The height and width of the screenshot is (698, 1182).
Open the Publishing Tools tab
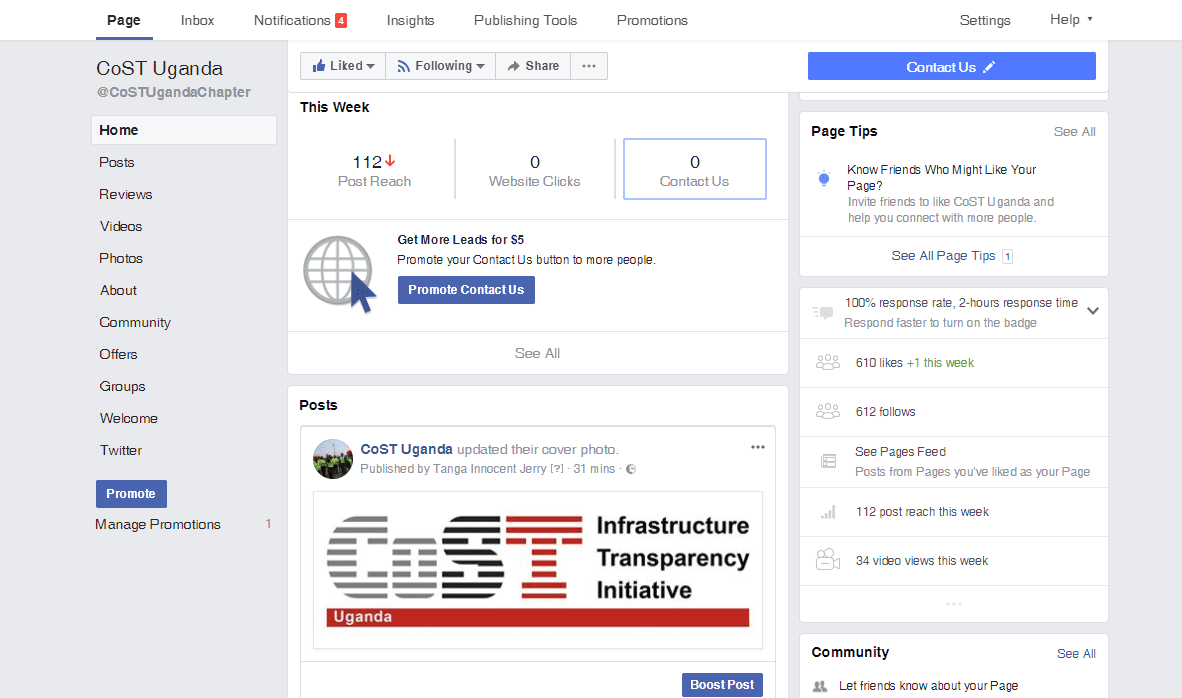pos(525,20)
